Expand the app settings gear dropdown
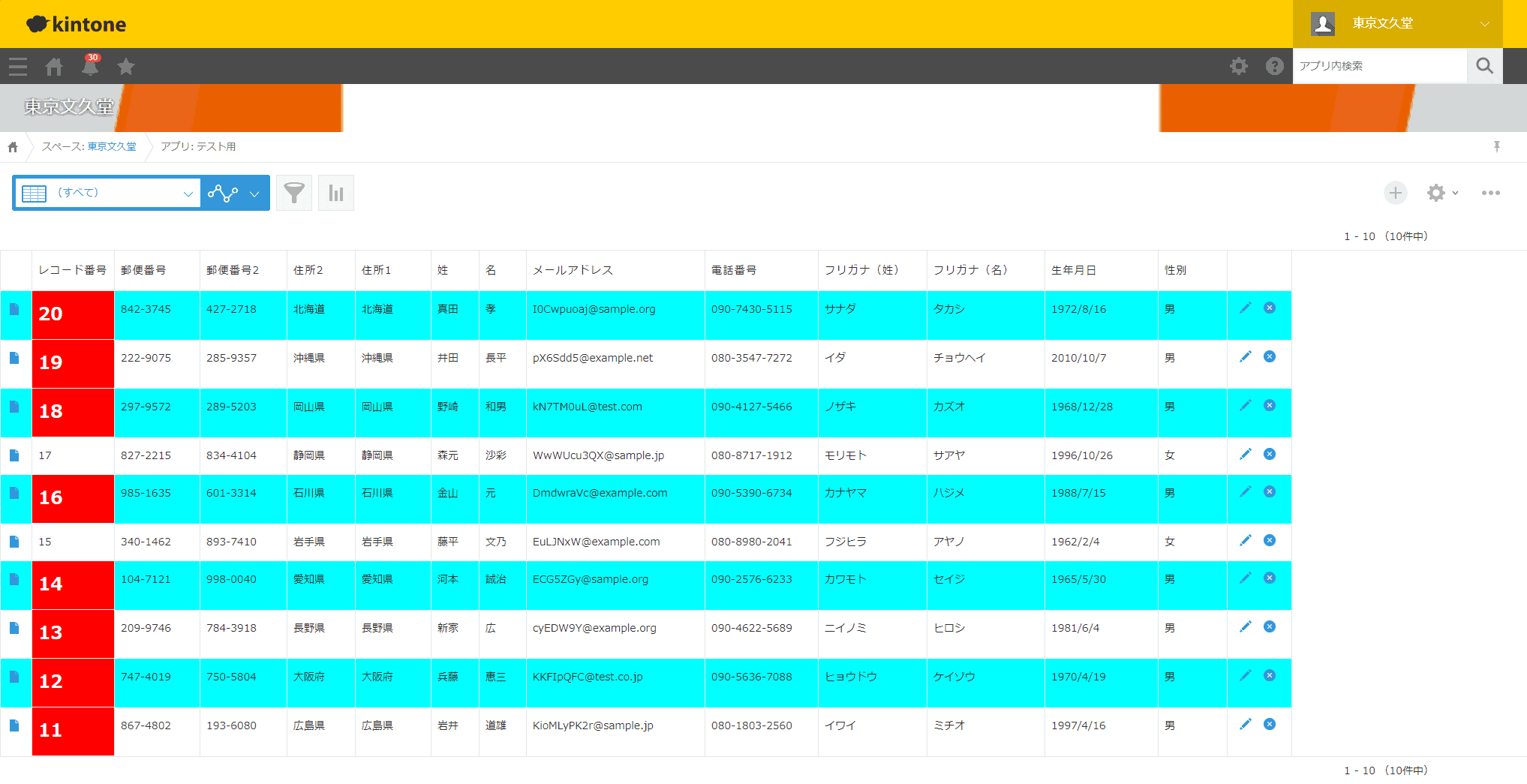Image resolution: width=1527 pixels, height=784 pixels. point(1442,193)
